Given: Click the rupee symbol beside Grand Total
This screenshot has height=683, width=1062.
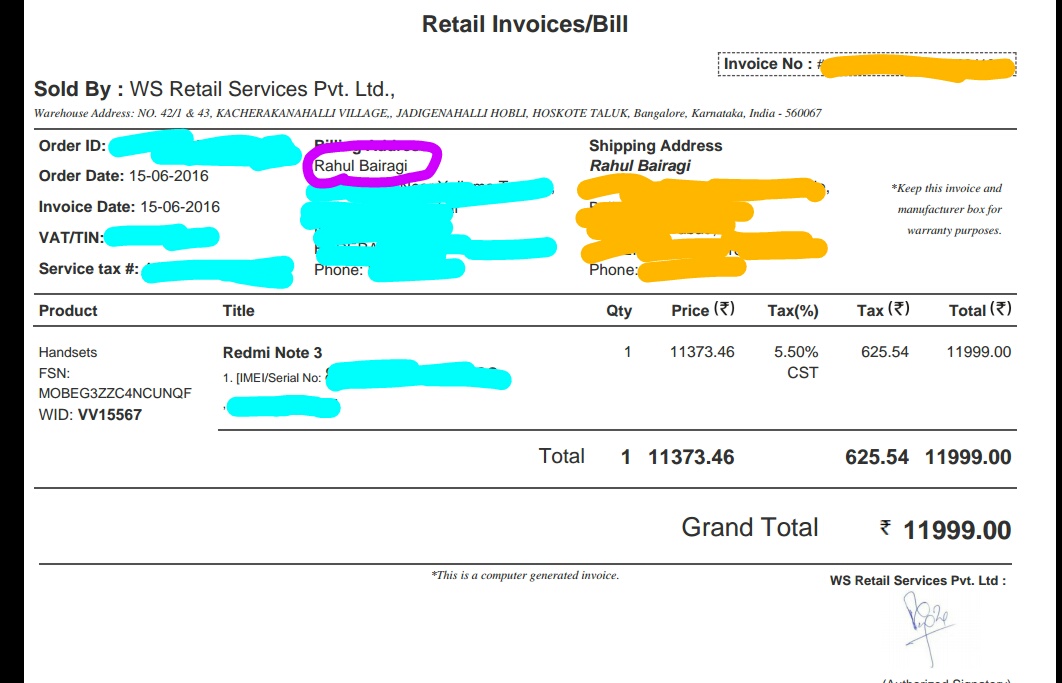Looking at the screenshot, I should [x=885, y=528].
